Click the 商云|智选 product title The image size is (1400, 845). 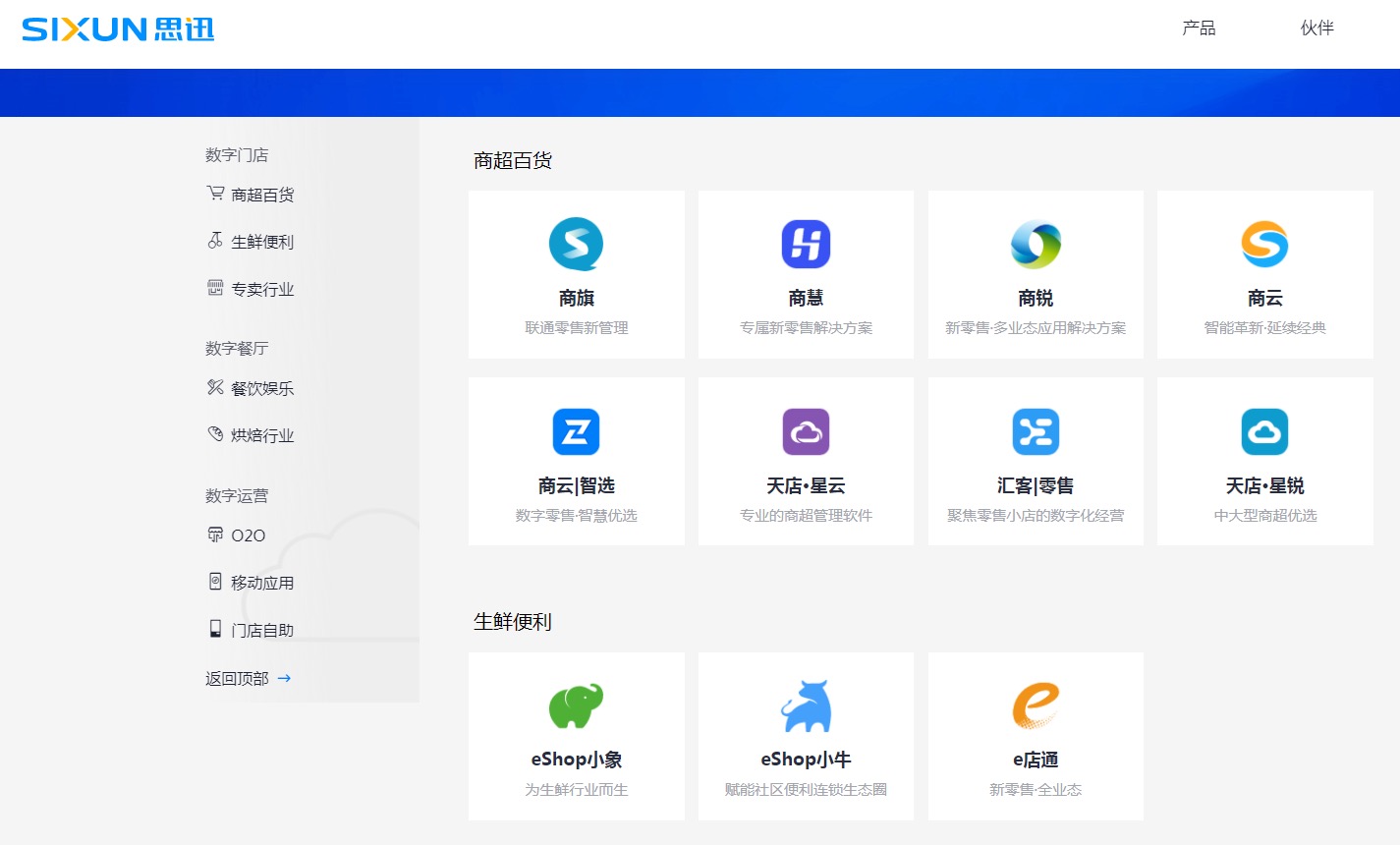[x=577, y=485]
